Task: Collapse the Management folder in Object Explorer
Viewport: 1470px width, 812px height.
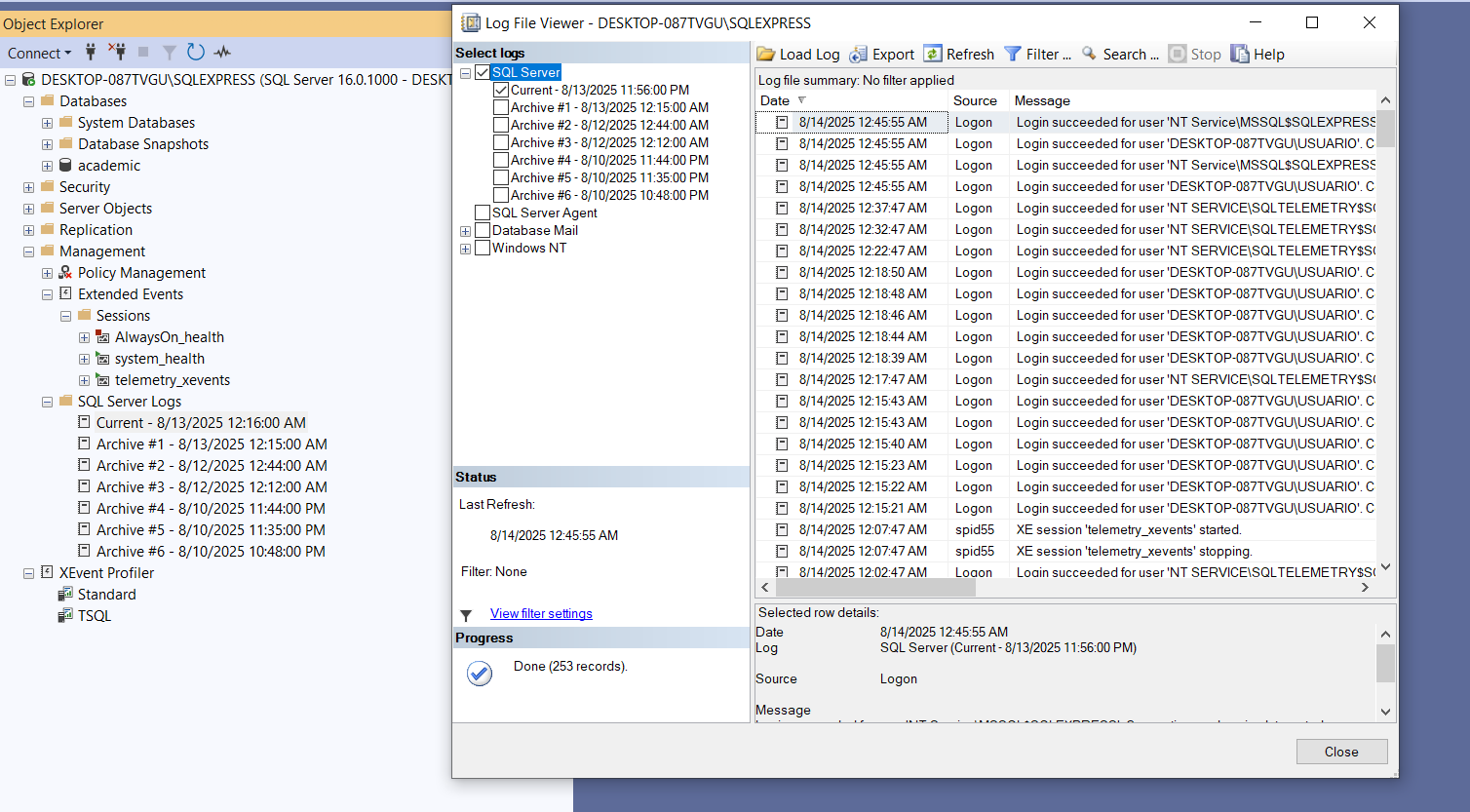Action: tap(28, 251)
